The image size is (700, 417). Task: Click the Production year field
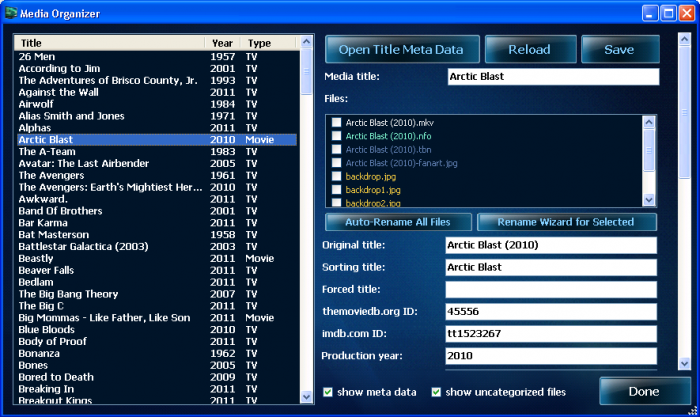551,356
